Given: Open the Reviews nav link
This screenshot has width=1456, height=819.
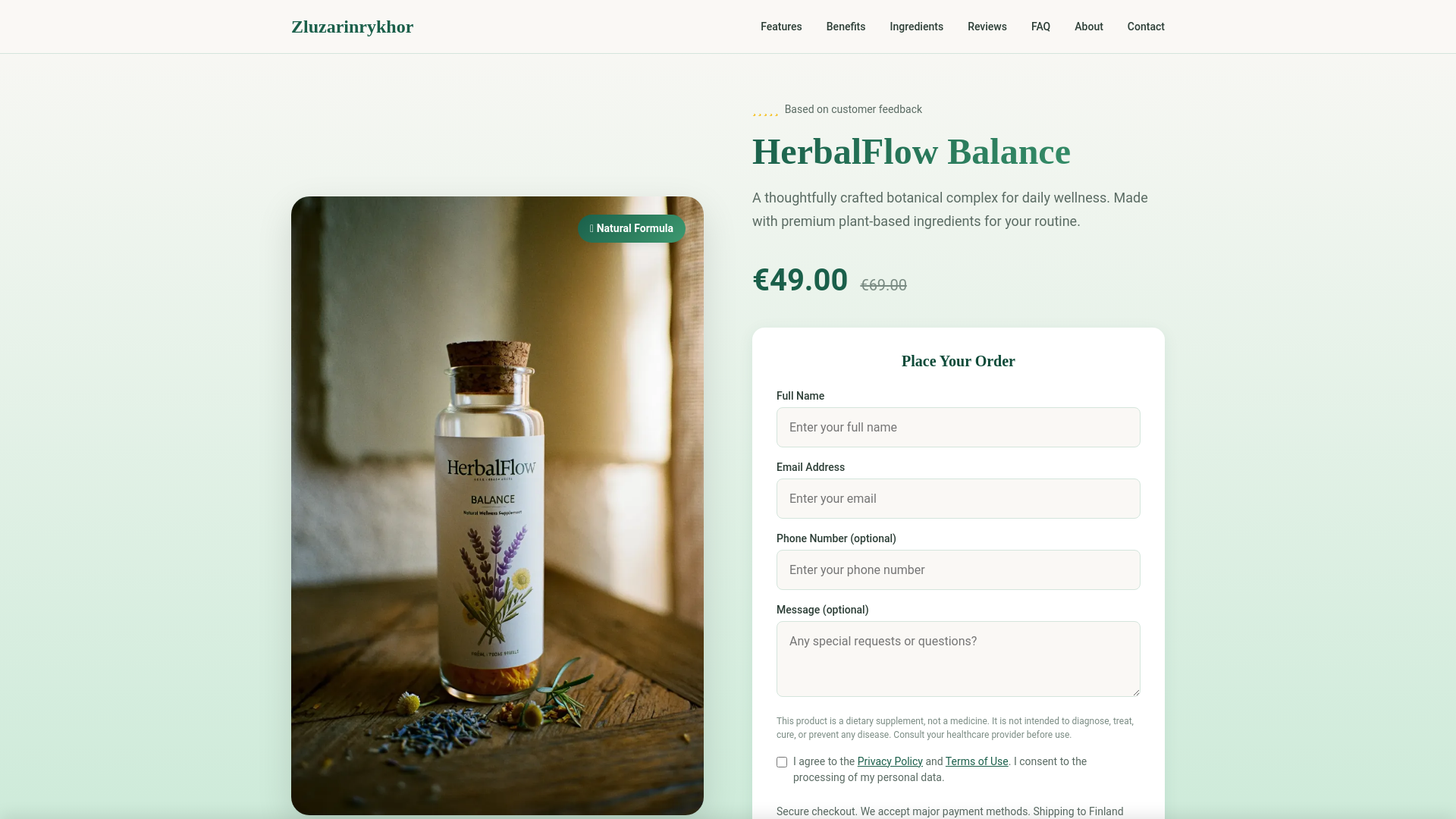Looking at the screenshot, I should tap(987, 27).
